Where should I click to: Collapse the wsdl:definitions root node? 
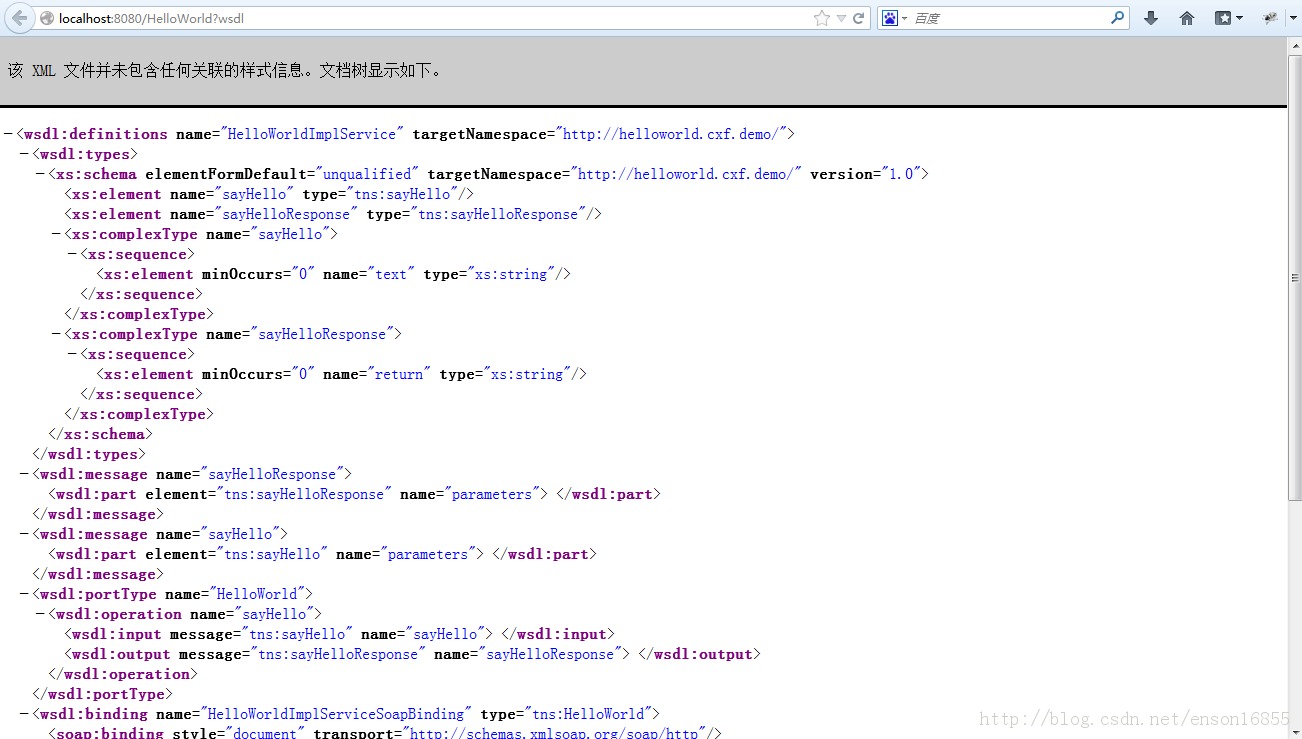click(8, 134)
